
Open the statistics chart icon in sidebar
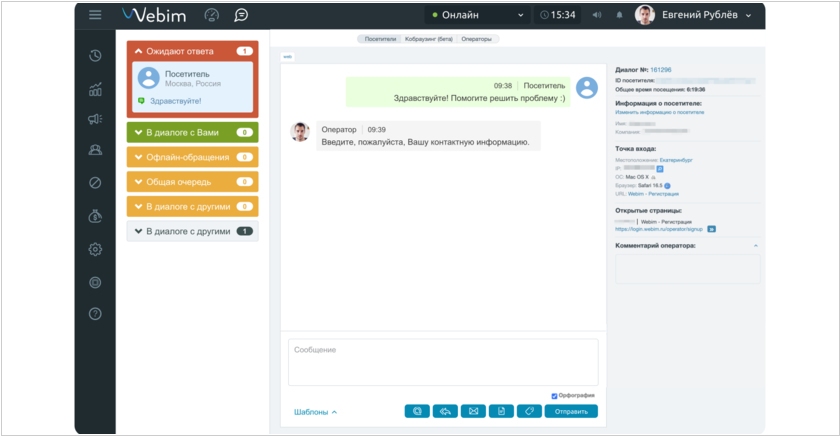tap(95, 89)
